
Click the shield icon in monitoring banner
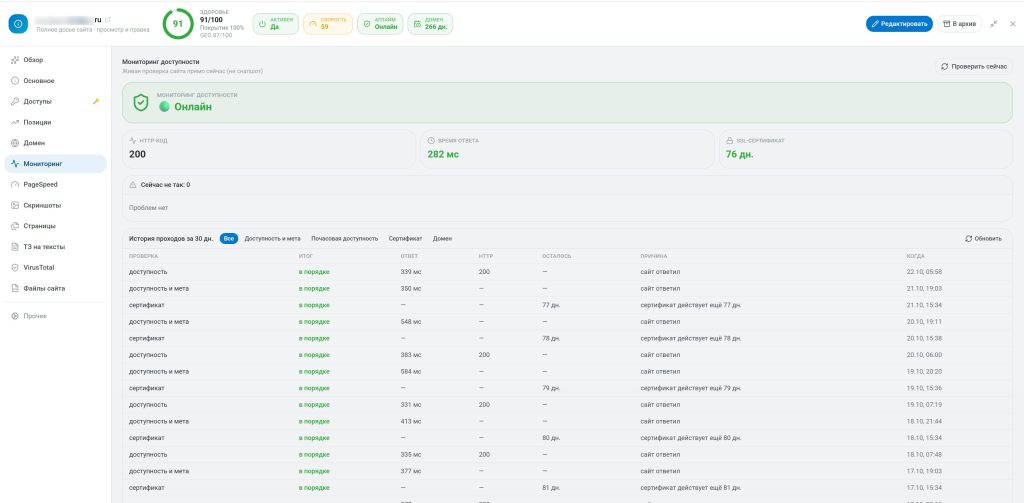(x=140, y=103)
